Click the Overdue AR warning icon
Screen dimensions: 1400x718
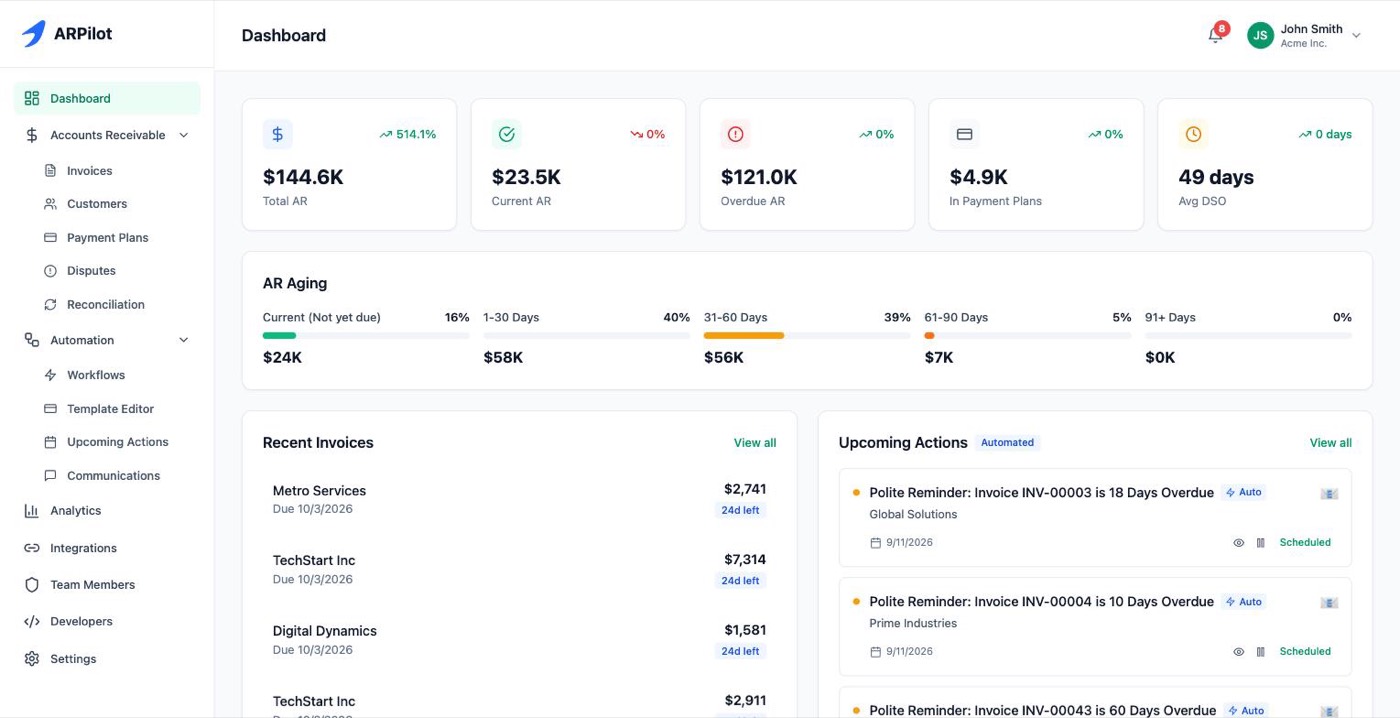[x=736, y=134]
